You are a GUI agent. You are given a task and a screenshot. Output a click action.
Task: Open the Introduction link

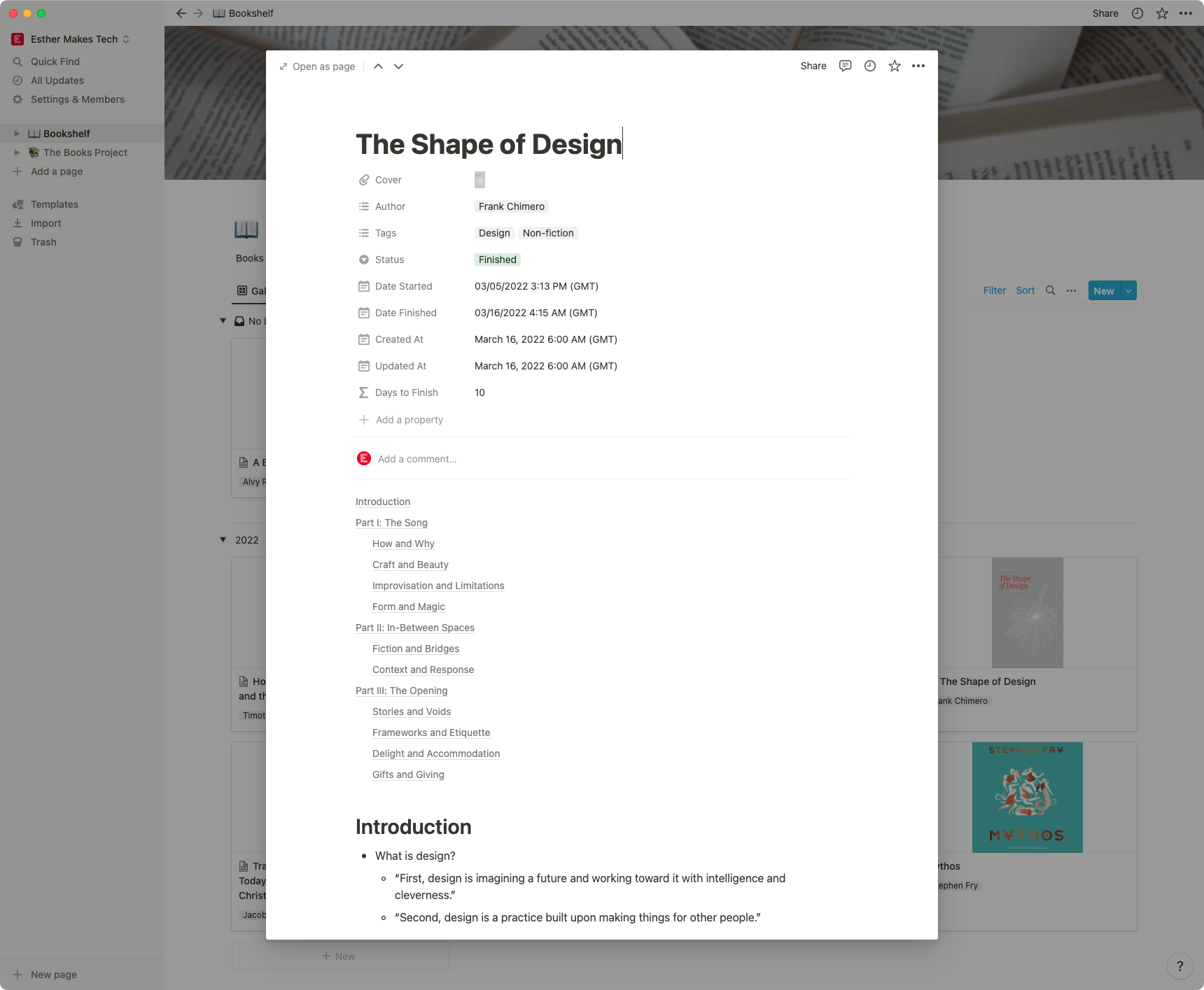coord(382,502)
